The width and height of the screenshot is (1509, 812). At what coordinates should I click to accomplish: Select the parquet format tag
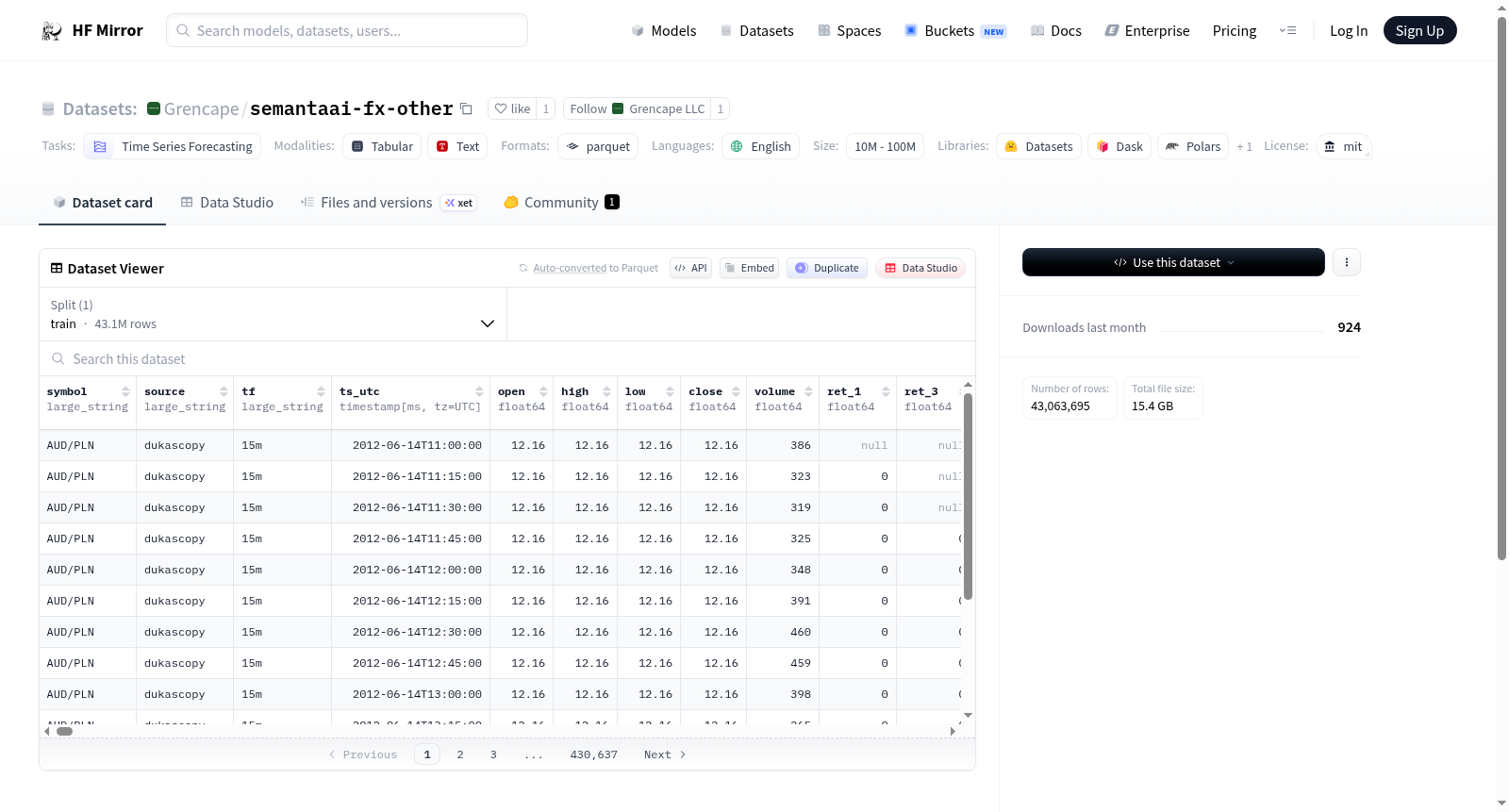coord(598,146)
